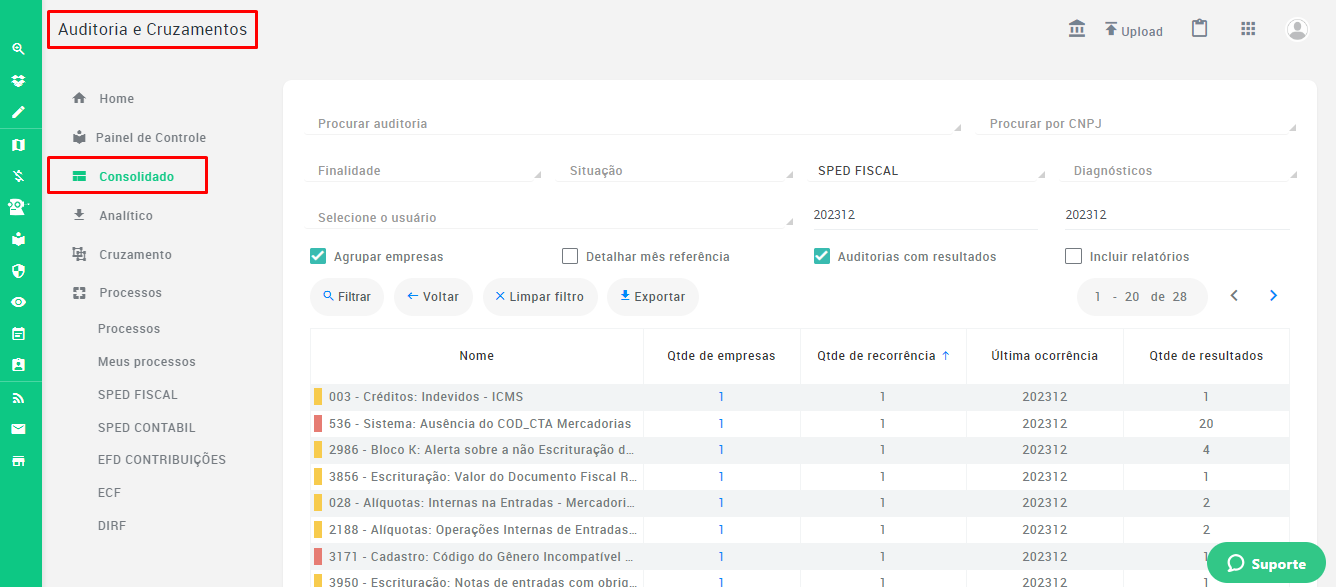This screenshot has width=1336, height=587.
Task: Click the Filtrar button
Action: (347, 297)
